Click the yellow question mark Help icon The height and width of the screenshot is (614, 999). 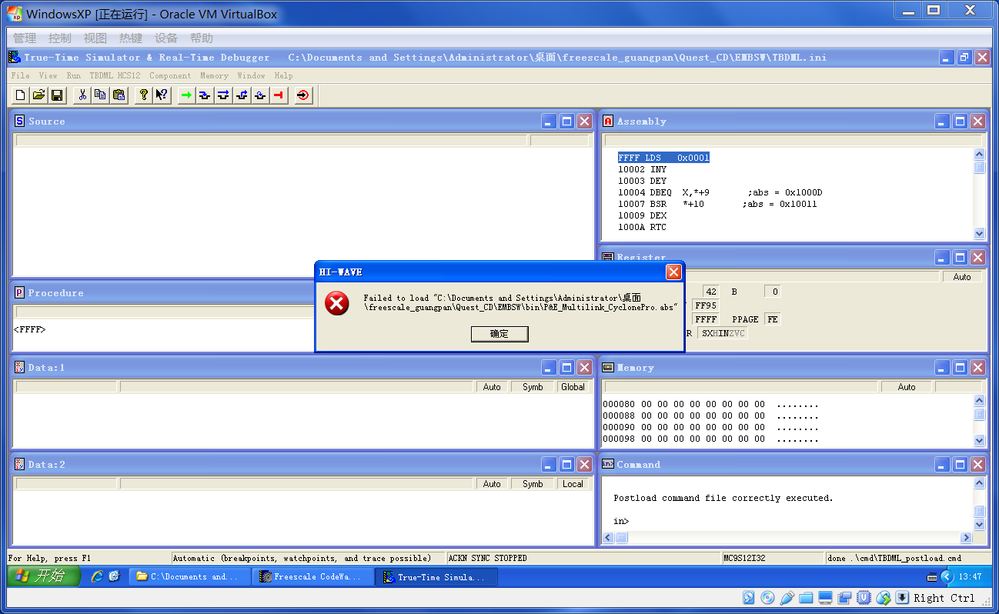coord(143,96)
